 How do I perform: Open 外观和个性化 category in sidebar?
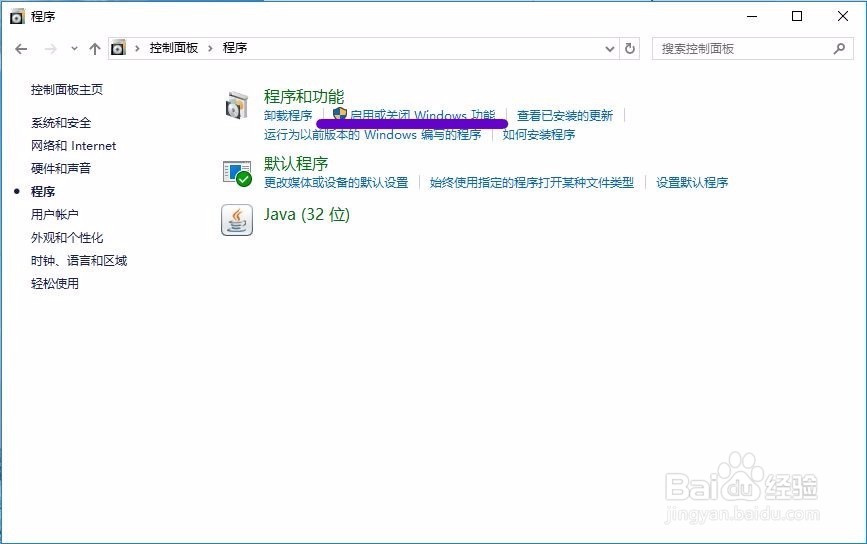[67, 238]
